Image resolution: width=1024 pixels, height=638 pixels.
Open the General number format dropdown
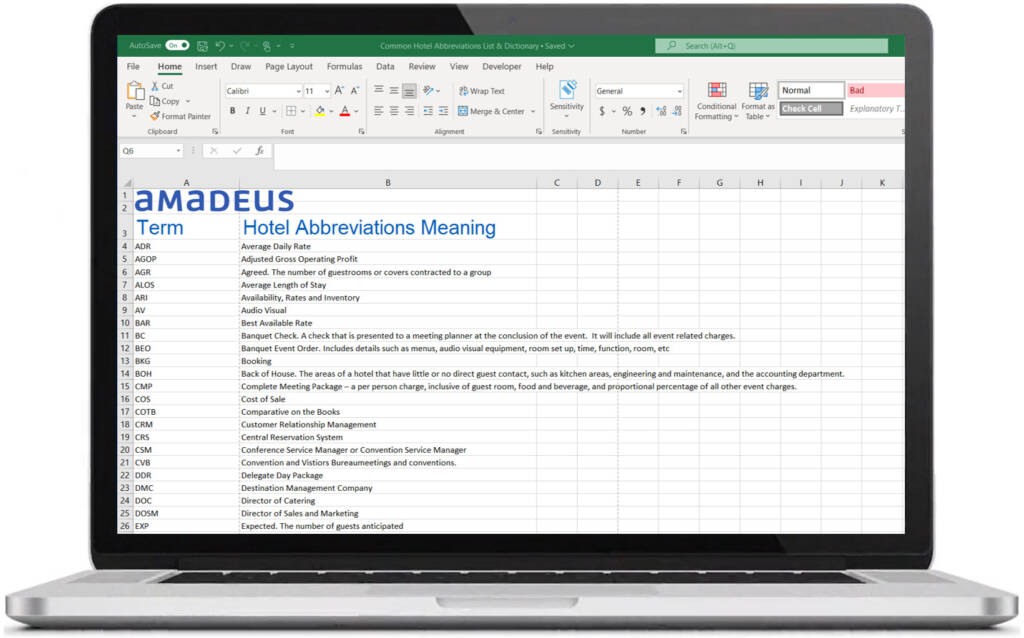(680, 91)
